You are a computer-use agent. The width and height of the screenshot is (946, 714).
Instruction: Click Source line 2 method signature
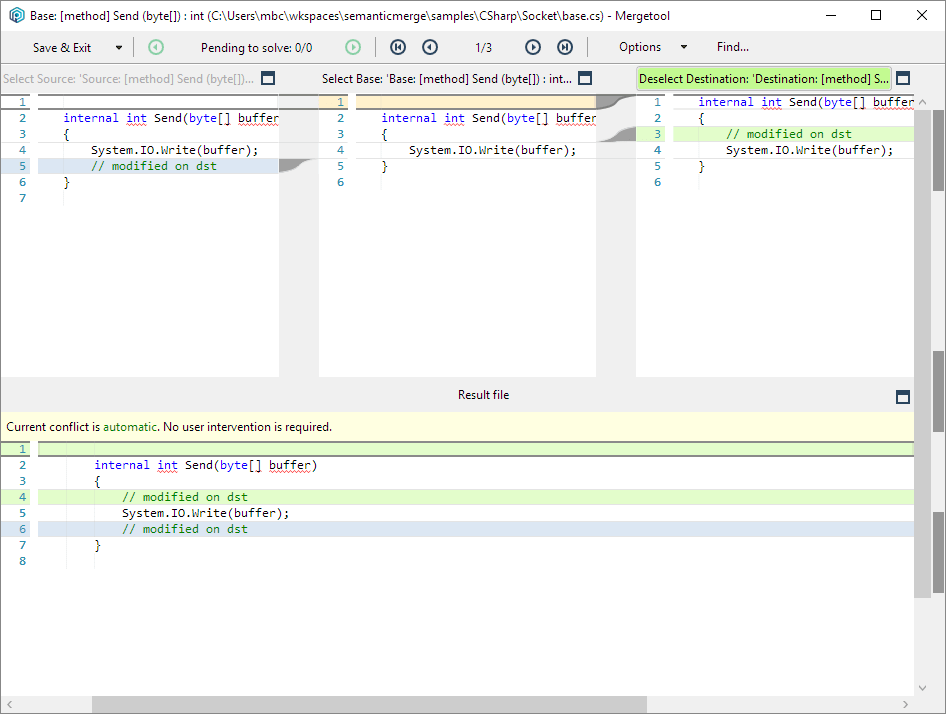[x=171, y=118]
